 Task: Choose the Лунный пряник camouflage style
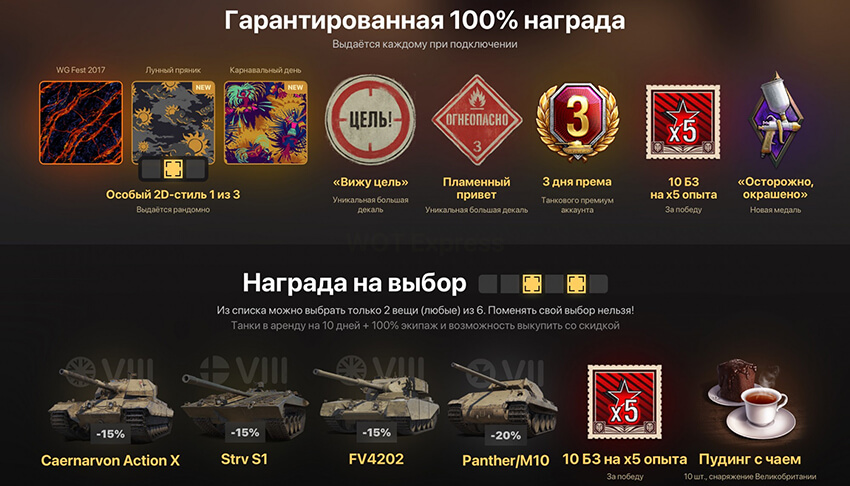(173, 122)
